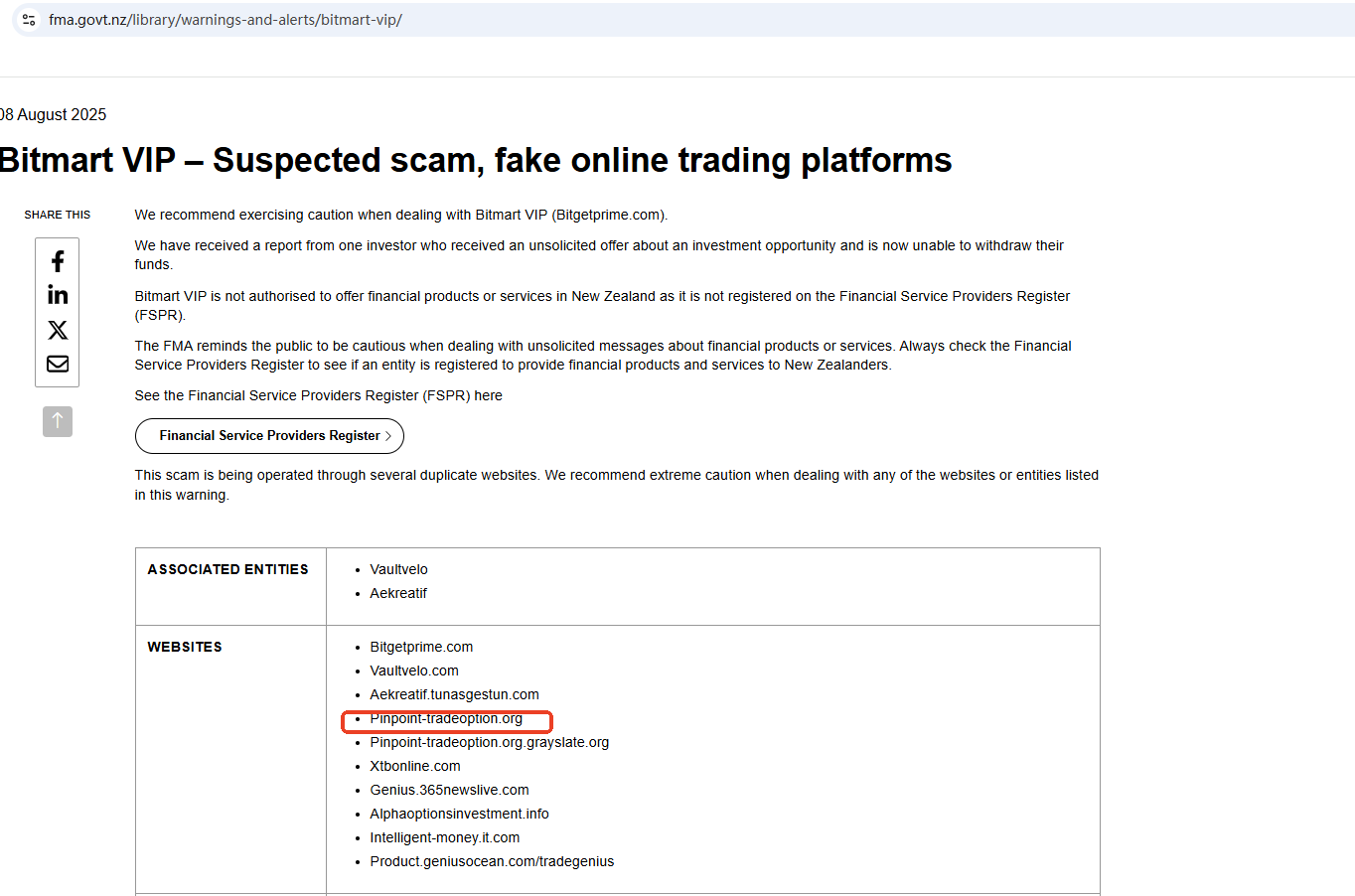Share page on LinkedIn
Screen dimensions: 1355x896
58,295
